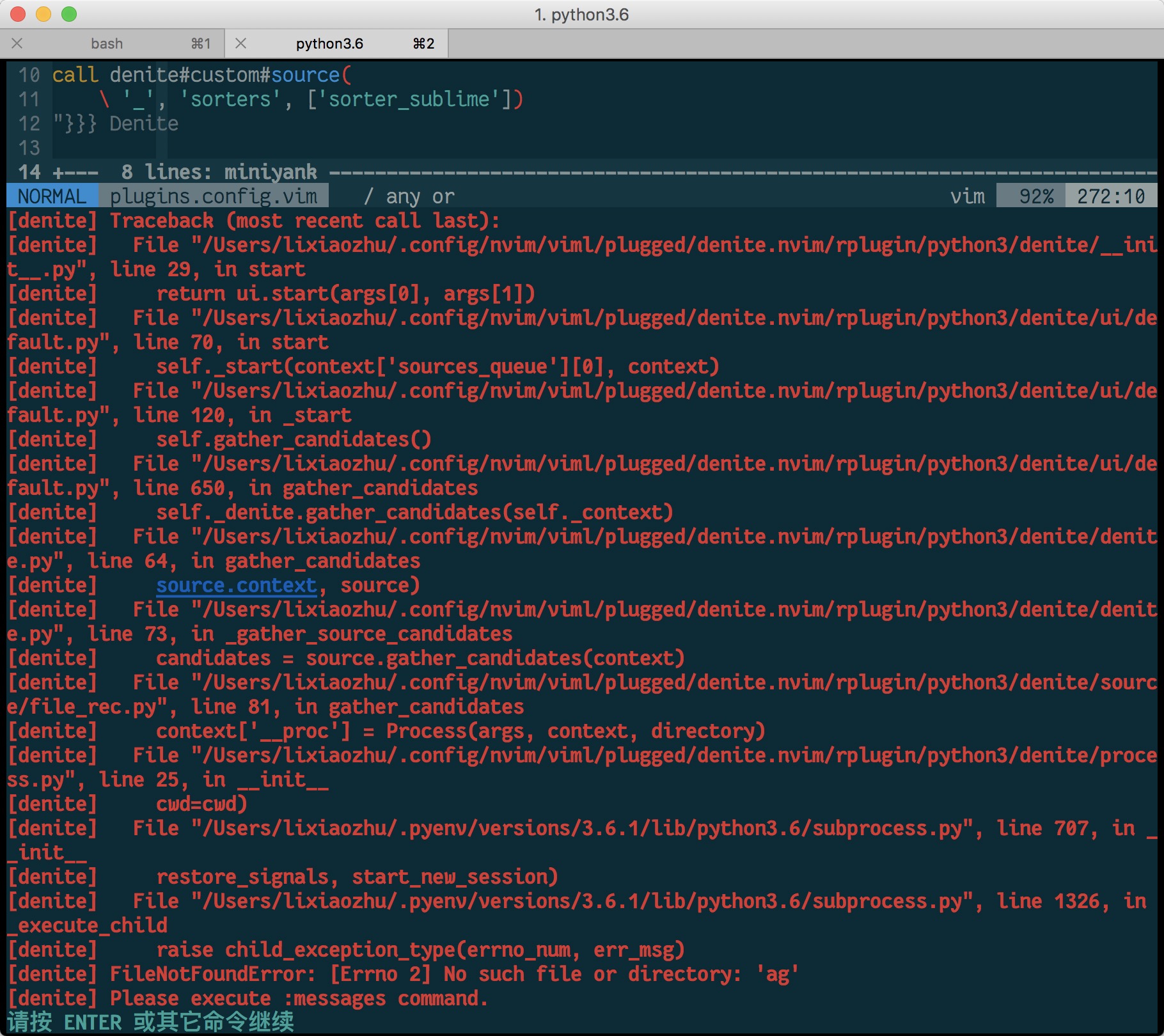
Task: Click the ⌘2 shortcut label on tab
Action: pos(423,43)
